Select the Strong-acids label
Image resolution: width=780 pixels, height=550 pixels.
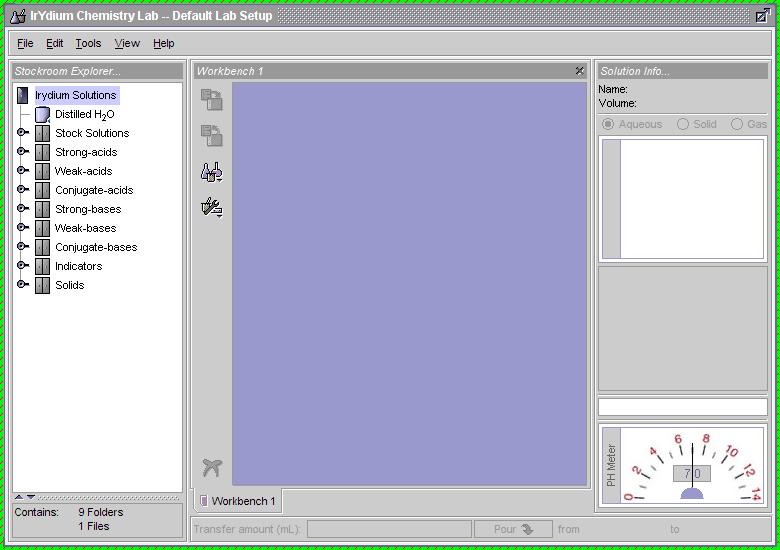click(x=86, y=152)
